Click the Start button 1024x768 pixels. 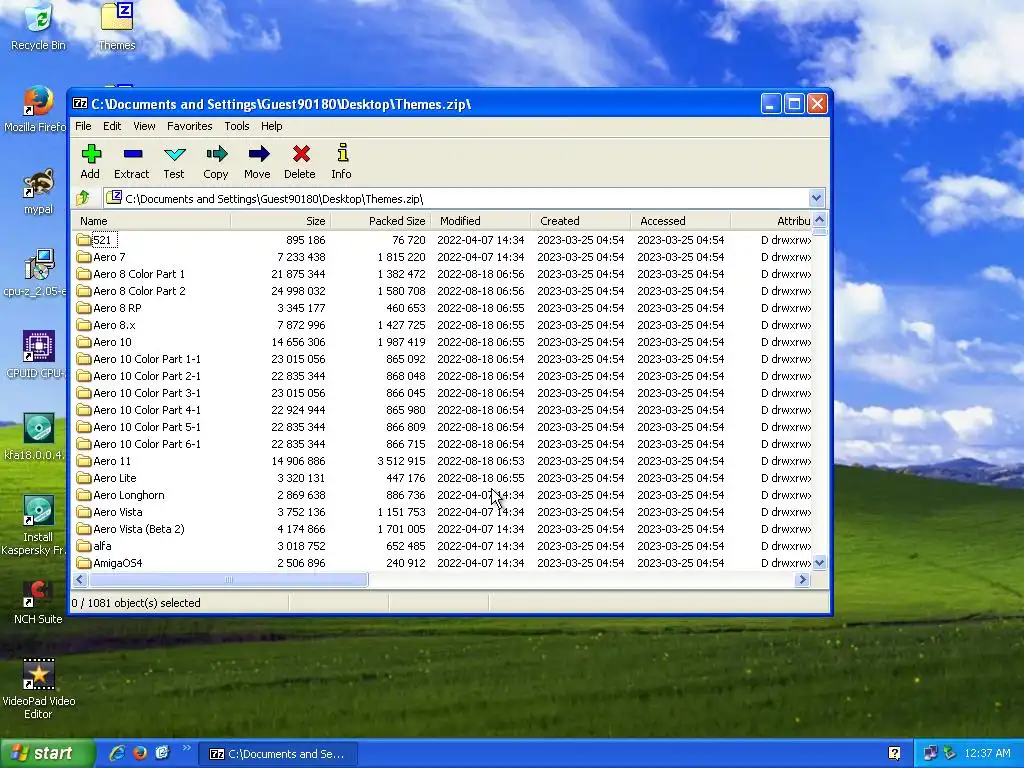[x=47, y=753]
